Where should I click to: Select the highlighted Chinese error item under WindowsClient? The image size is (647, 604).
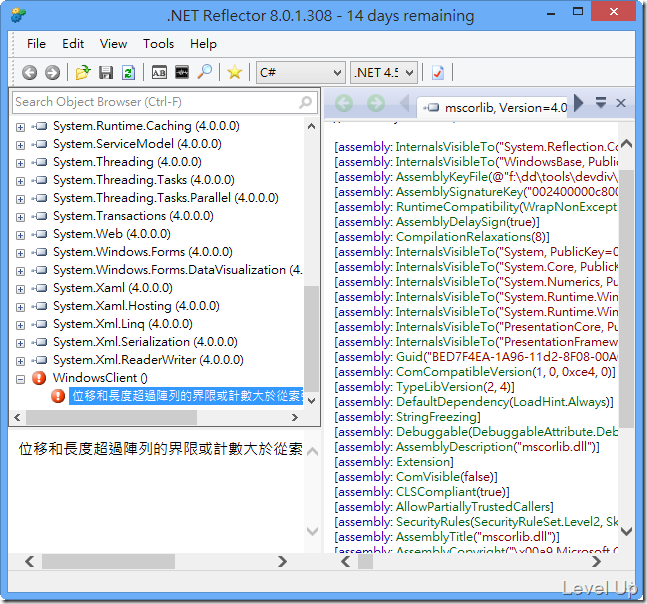click(x=186, y=396)
